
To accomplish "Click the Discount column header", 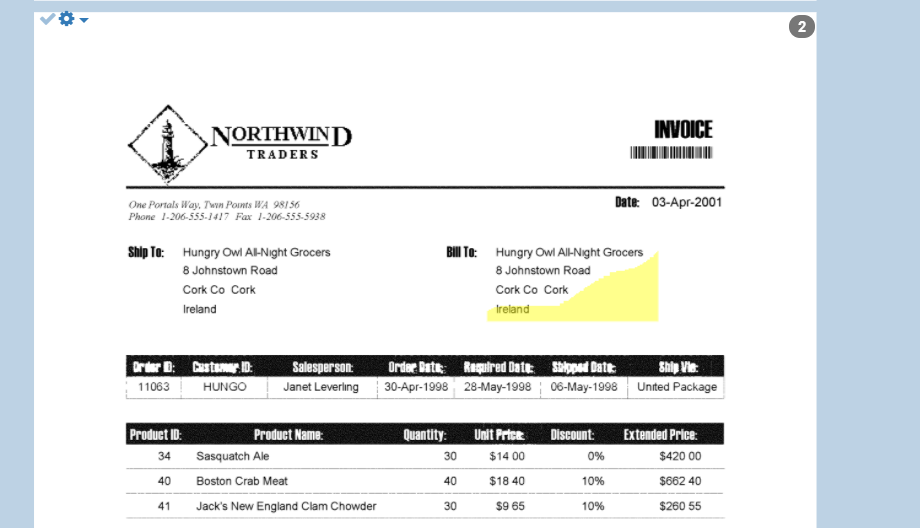I will click(x=572, y=435).
